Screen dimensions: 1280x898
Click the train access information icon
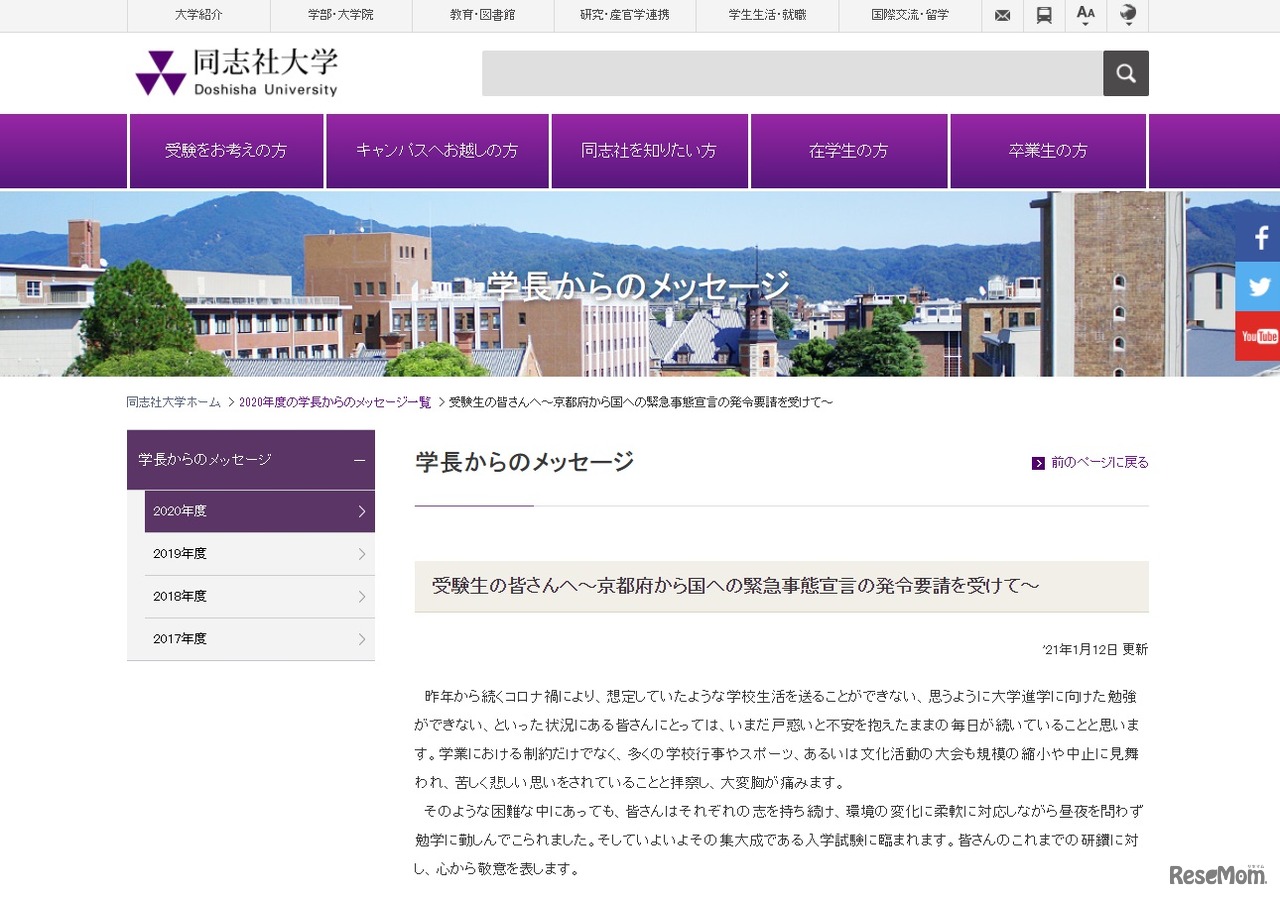[1044, 15]
